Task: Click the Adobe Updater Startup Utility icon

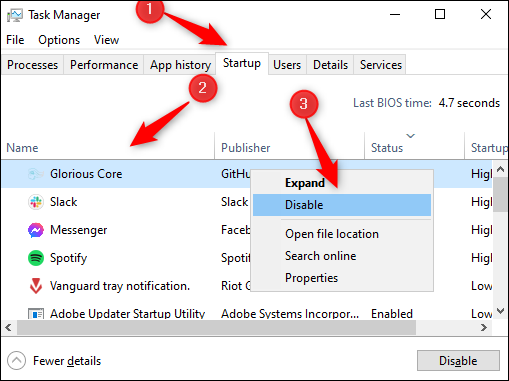Action: (36, 314)
